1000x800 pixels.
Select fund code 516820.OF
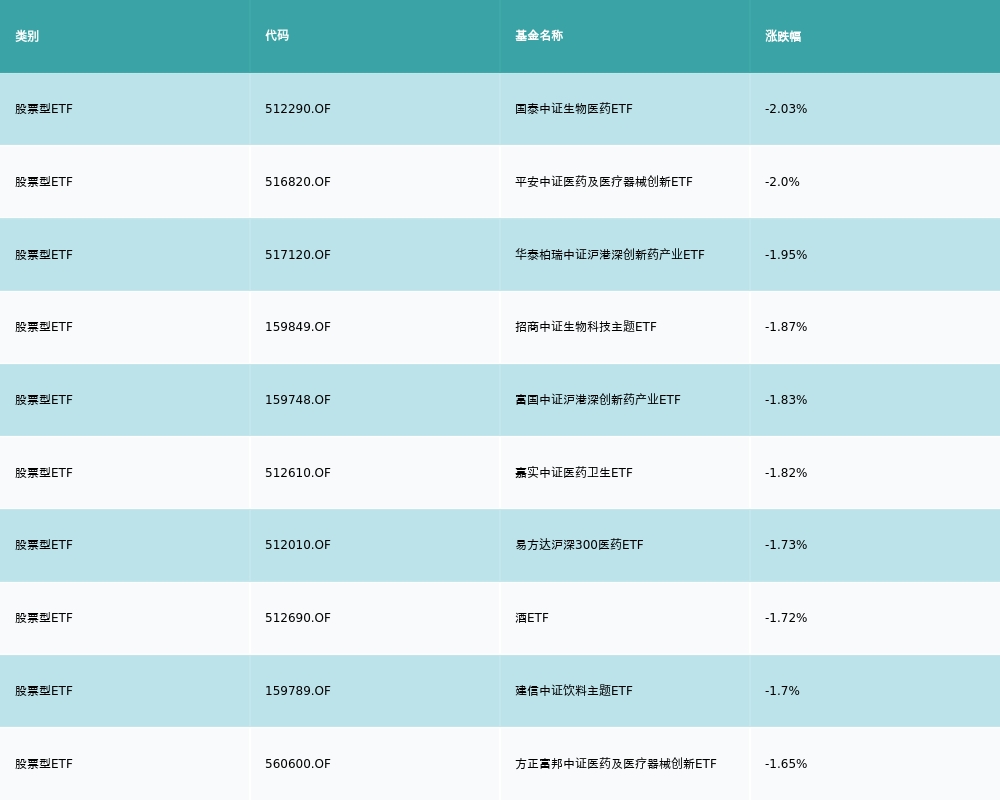point(298,182)
